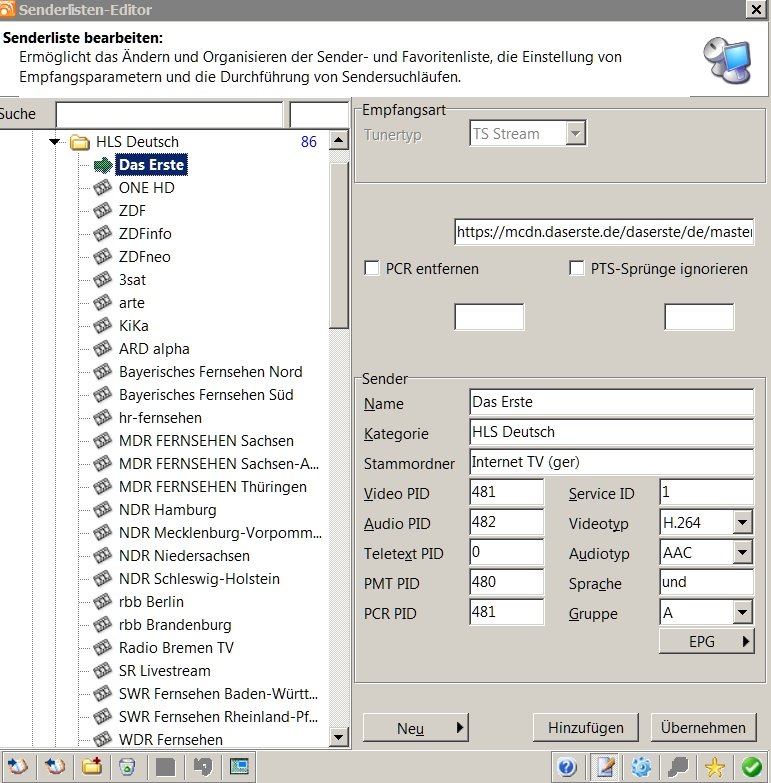Open help via the blue question mark icon
The height and width of the screenshot is (783, 771).
point(567,767)
